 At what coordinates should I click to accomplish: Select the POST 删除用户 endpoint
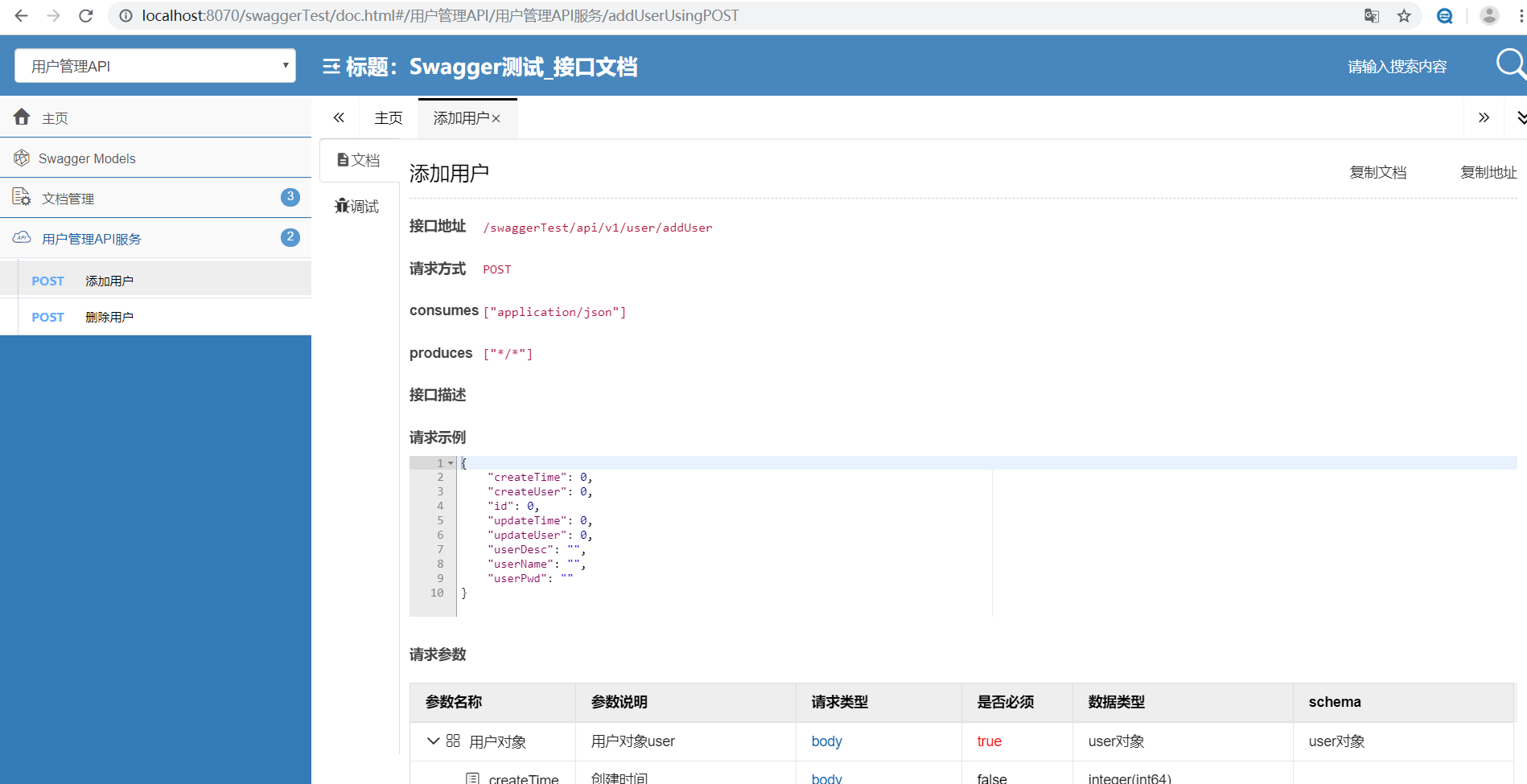pyautogui.click(x=155, y=317)
